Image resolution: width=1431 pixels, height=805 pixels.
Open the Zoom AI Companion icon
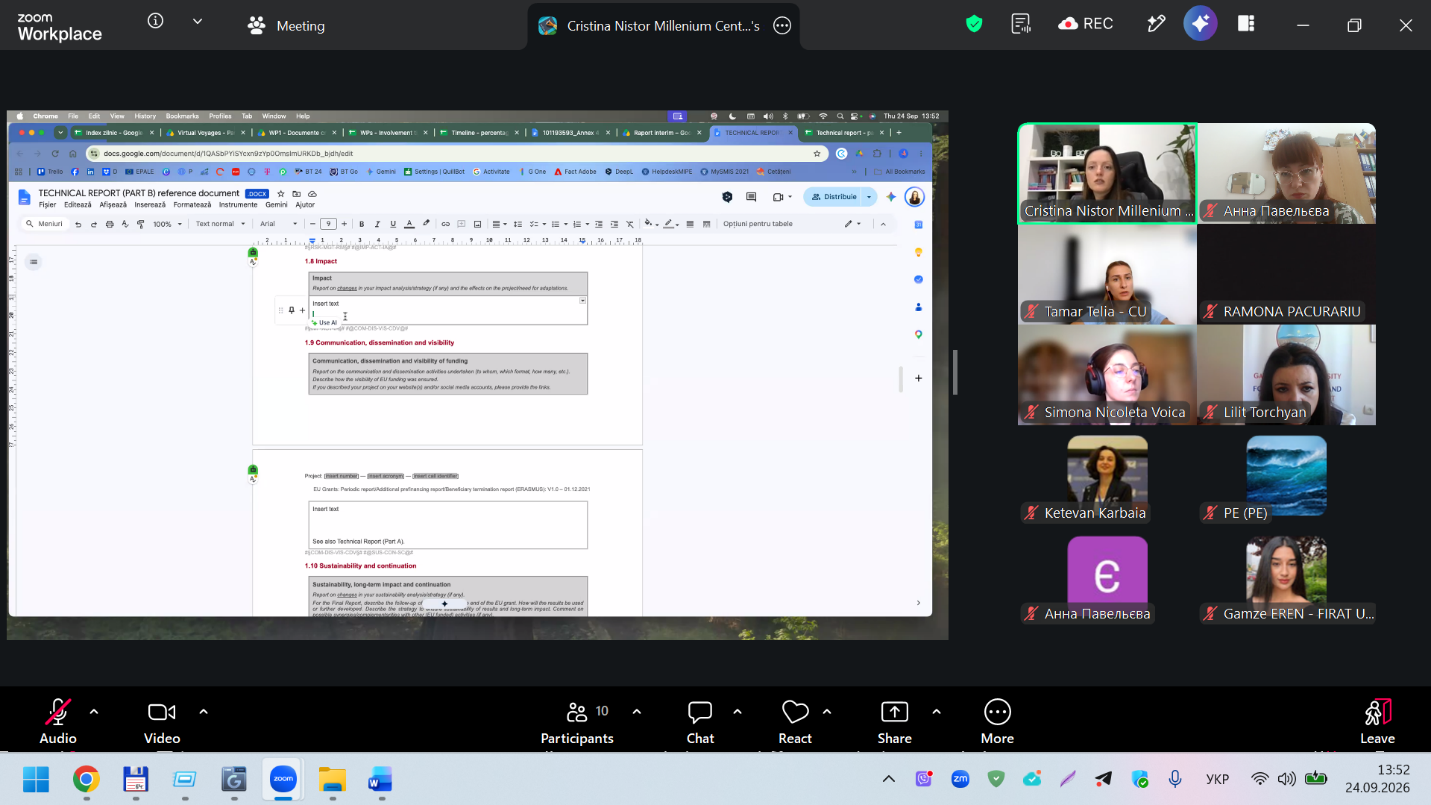(1200, 24)
